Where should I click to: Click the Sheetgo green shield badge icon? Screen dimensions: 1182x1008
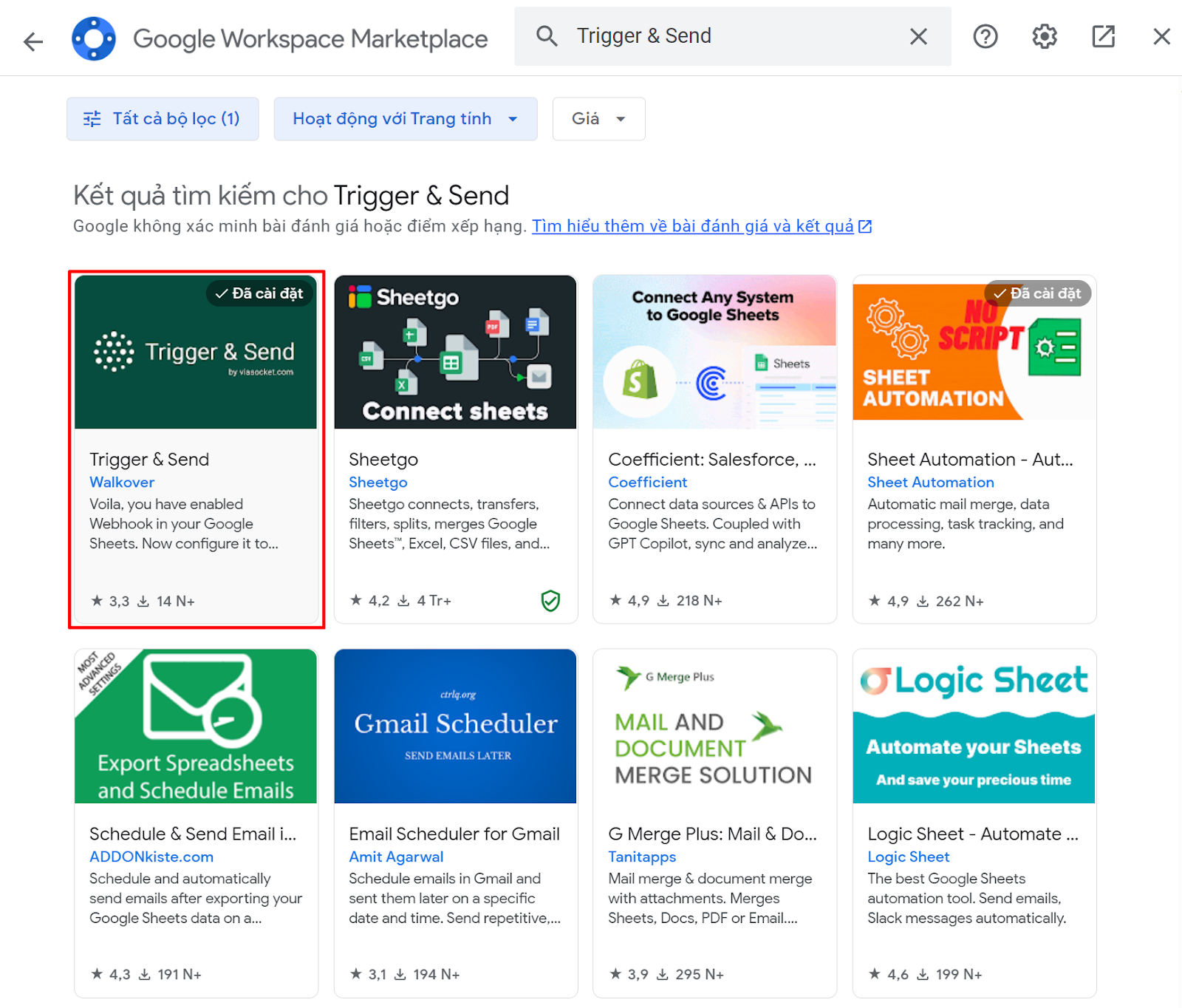point(550,601)
